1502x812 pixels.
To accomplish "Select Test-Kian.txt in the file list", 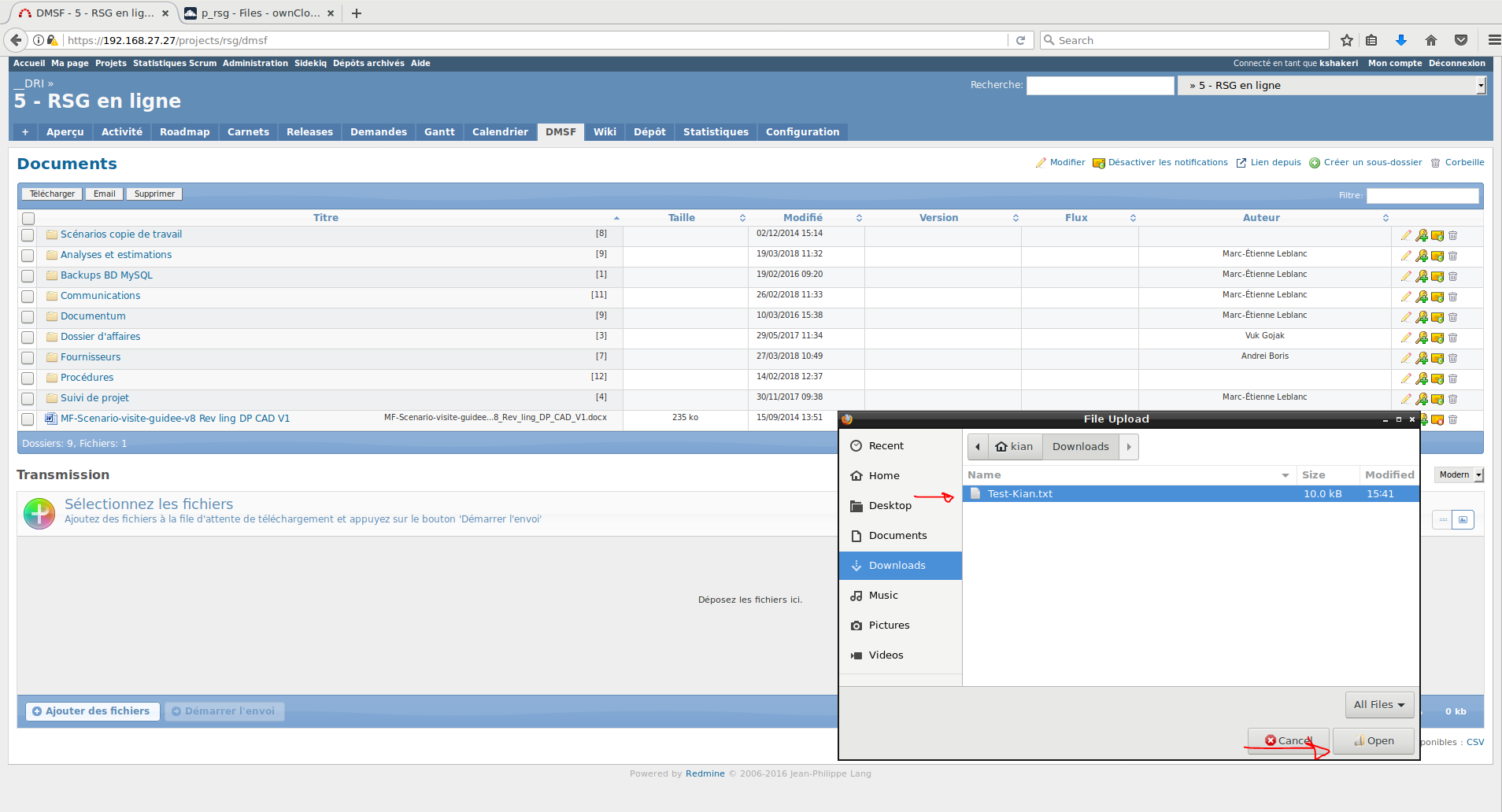I will click(1020, 493).
